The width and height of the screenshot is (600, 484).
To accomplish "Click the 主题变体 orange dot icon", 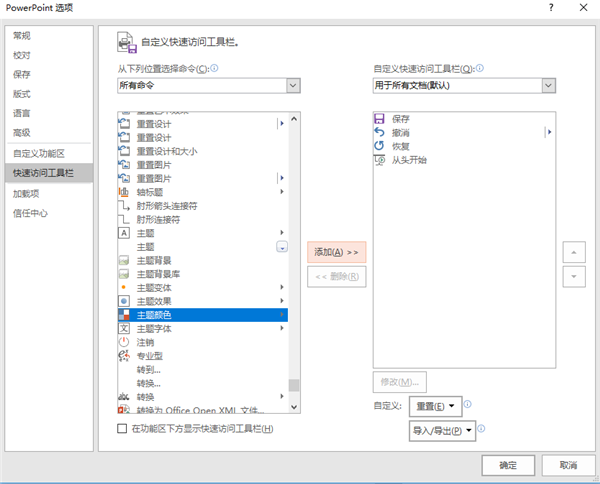I will pyautogui.click(x=124, y=287).
